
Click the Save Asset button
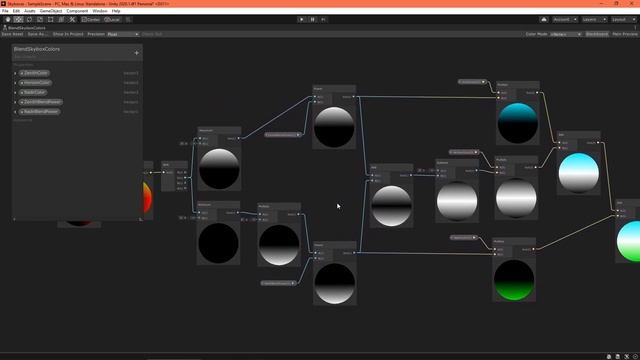coord(12,34)
